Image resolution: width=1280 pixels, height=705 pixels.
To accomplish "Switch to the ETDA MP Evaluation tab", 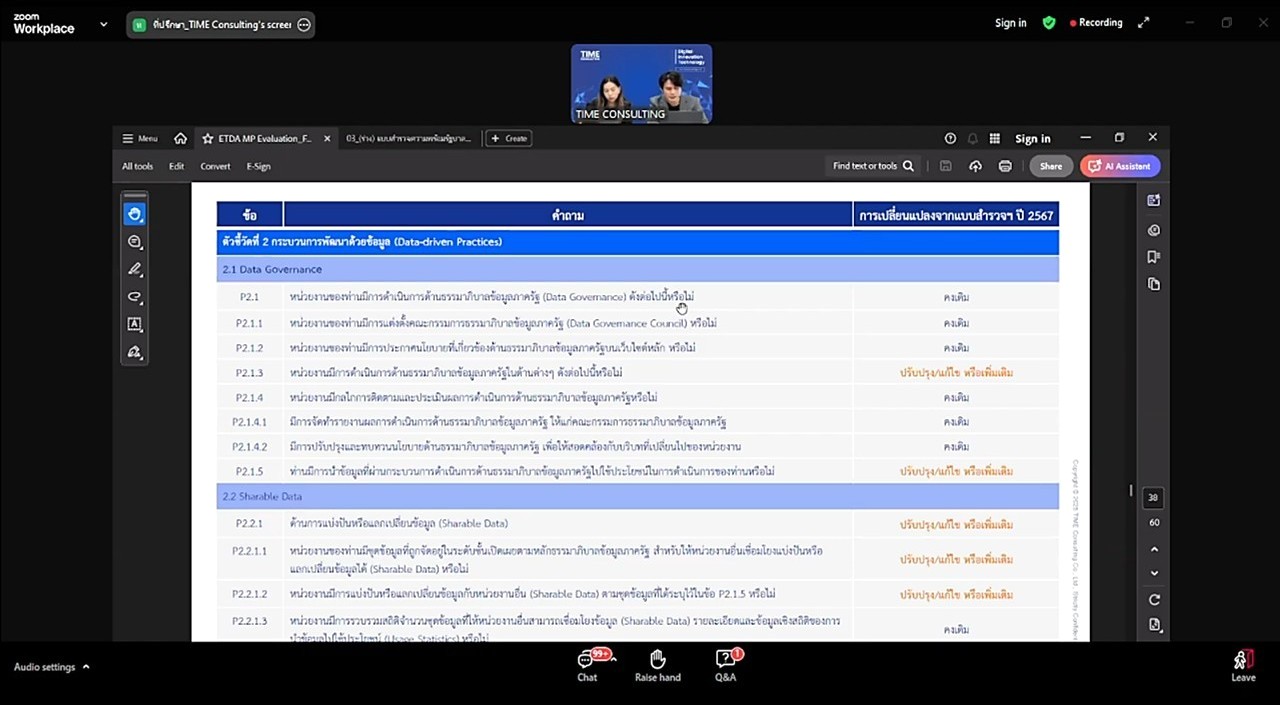I will coord(264,139).
